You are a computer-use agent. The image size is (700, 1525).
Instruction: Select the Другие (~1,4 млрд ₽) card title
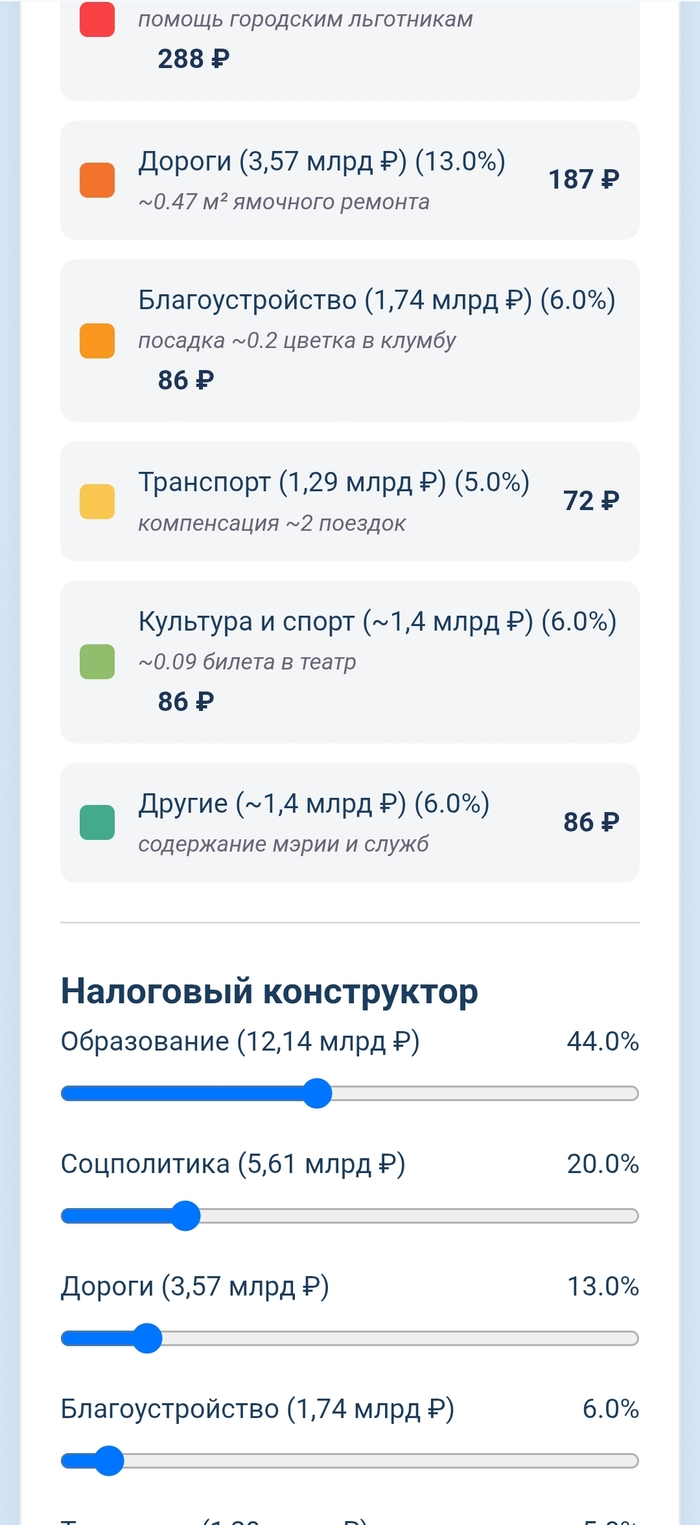[x=313, y=803]
